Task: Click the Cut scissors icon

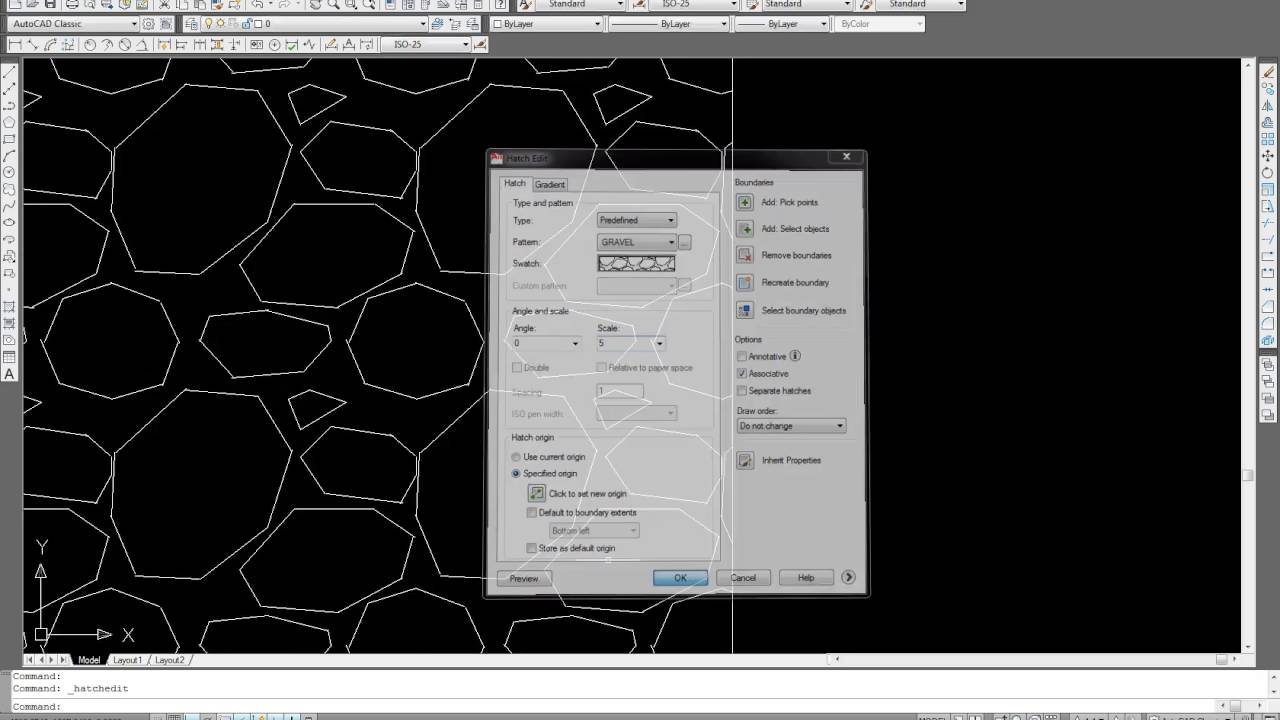Action: pyautogui.click(x=164, y=4)
